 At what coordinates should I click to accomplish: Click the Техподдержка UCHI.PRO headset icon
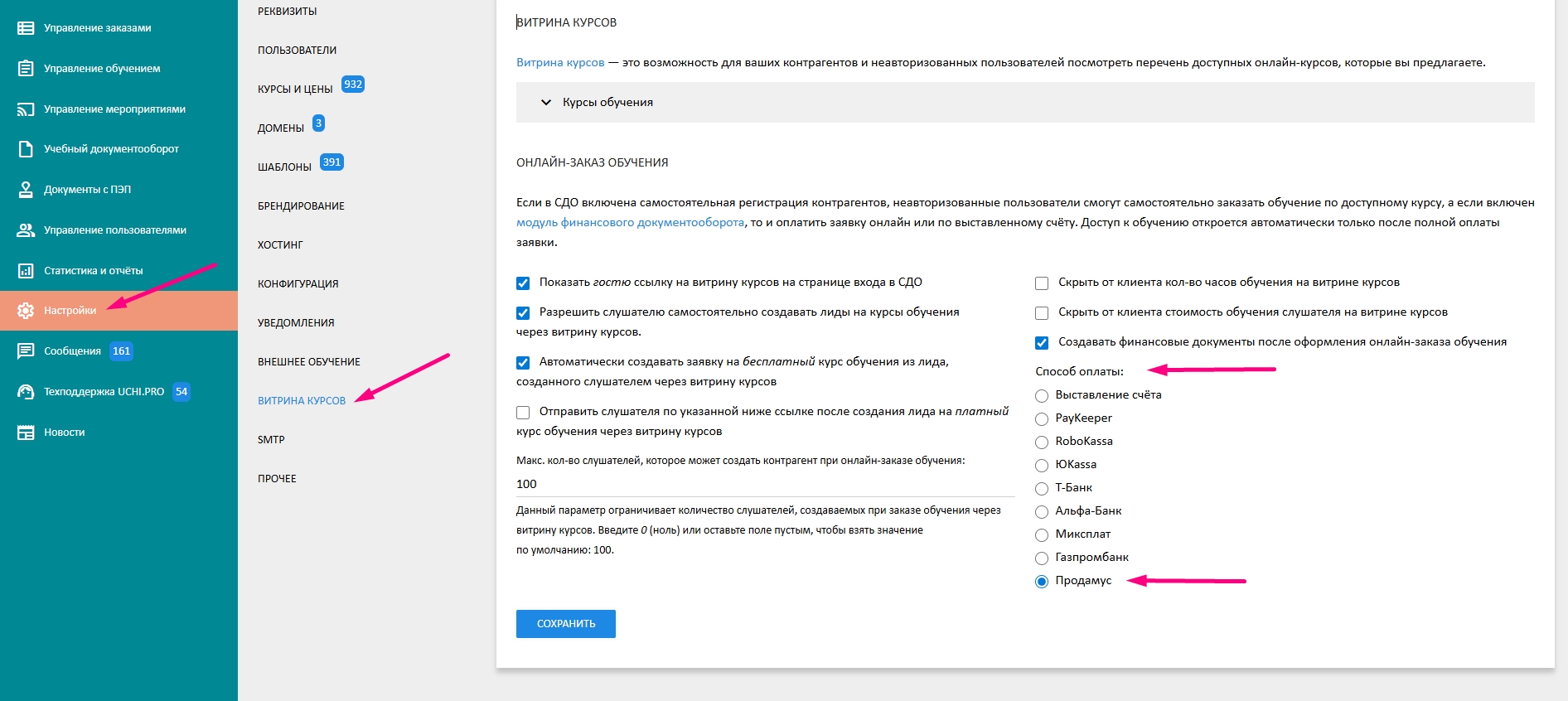tap(26, 392)
